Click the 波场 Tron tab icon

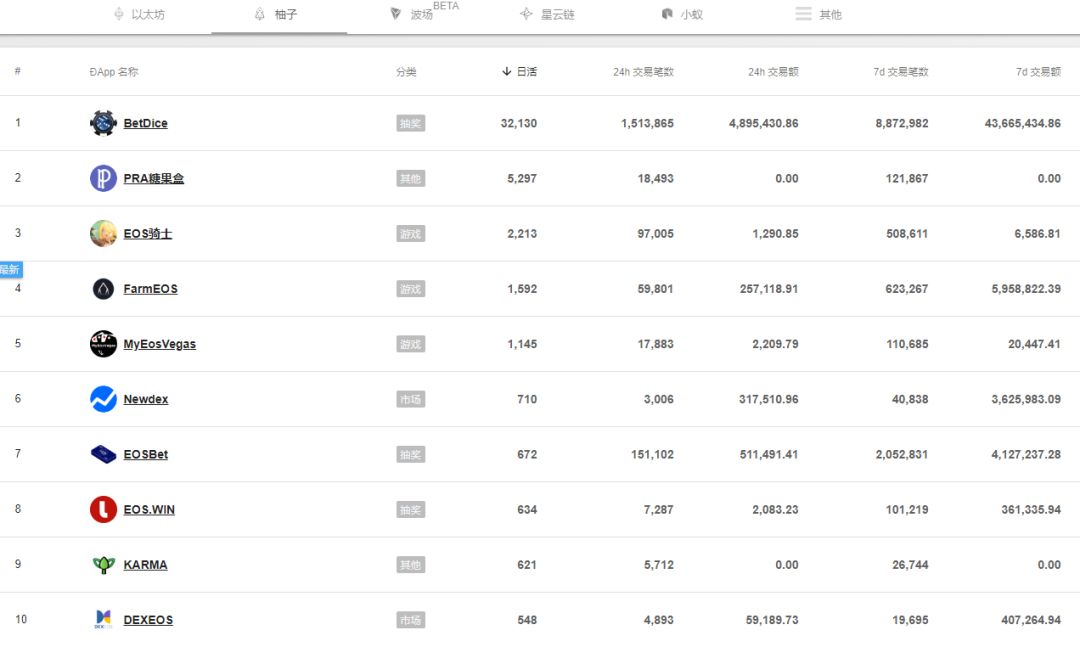pos(395,14)
